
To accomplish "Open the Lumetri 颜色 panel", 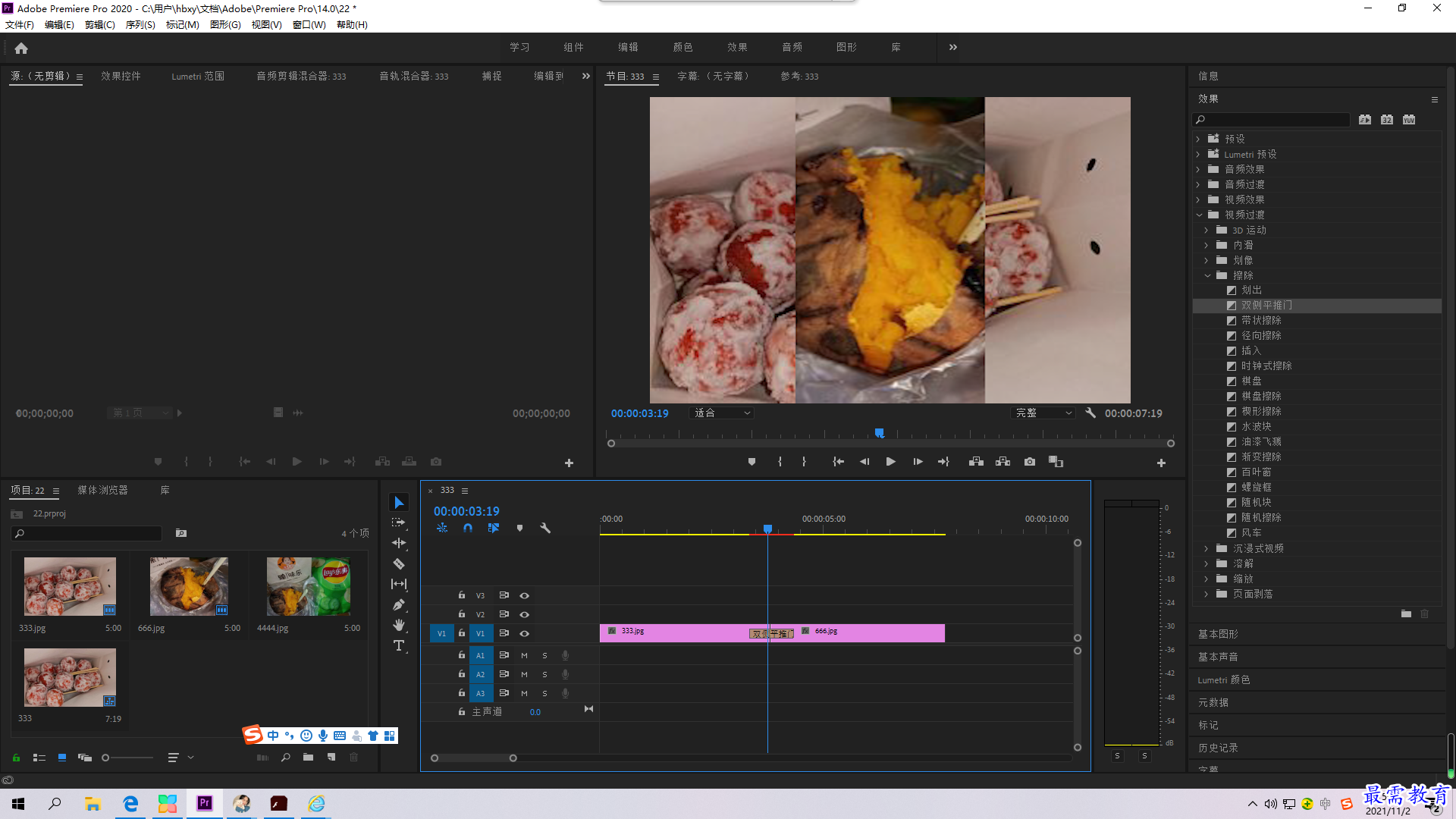I will tap(1224, 680).
